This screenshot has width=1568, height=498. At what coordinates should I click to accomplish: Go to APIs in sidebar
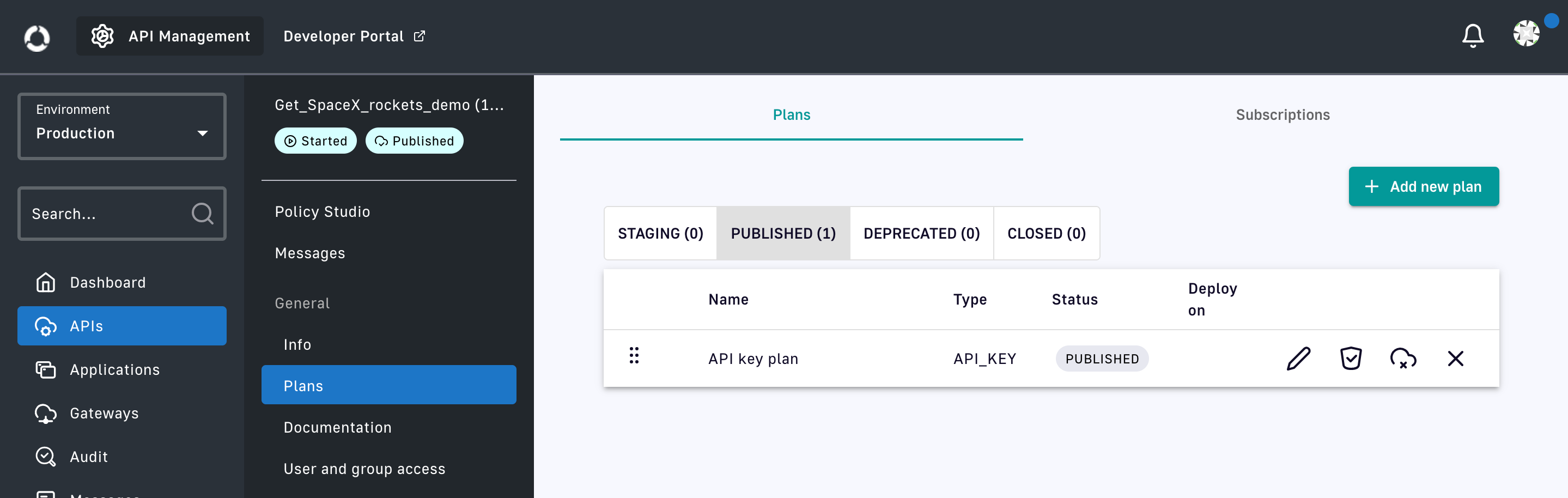121,326
